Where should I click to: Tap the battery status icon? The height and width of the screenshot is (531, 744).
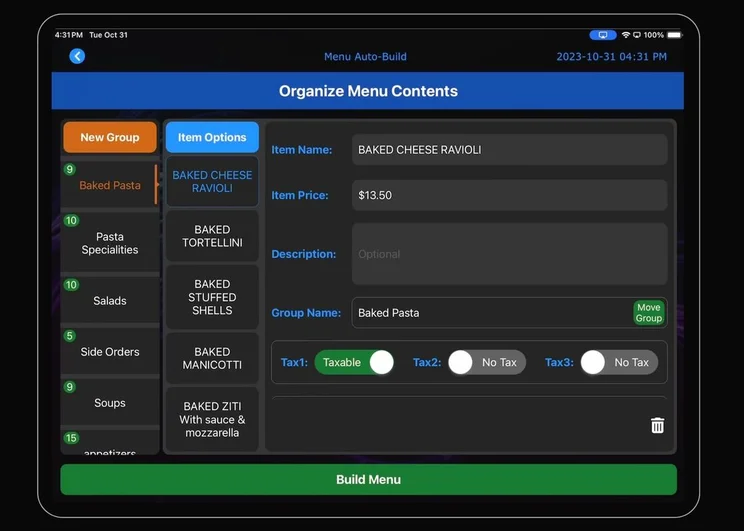point(674,35)
